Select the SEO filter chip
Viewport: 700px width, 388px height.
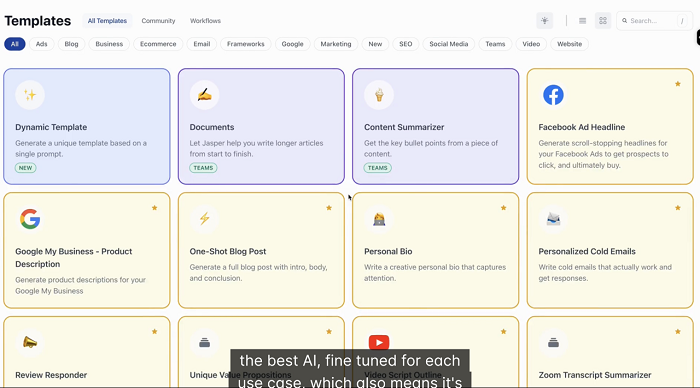[405, 44]
